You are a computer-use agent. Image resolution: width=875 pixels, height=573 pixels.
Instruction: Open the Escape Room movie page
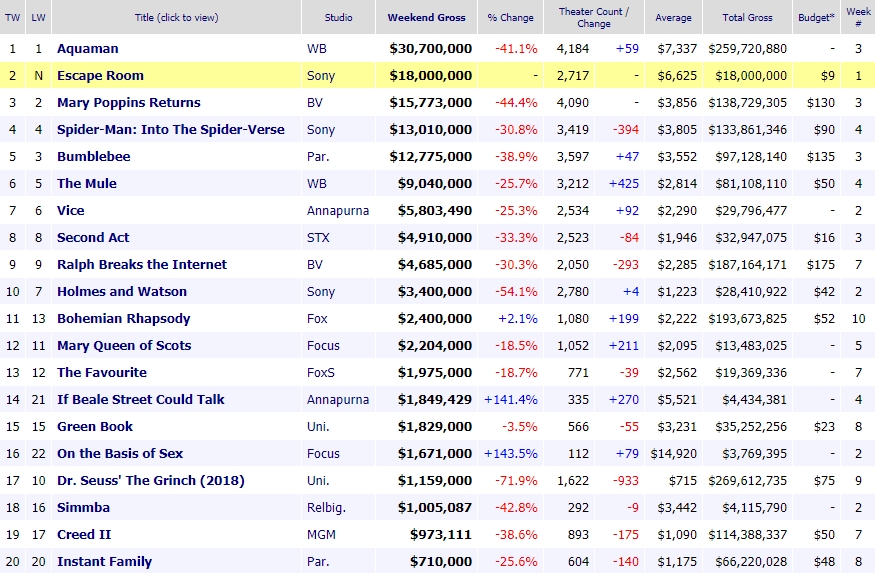[x=100, y=75]
